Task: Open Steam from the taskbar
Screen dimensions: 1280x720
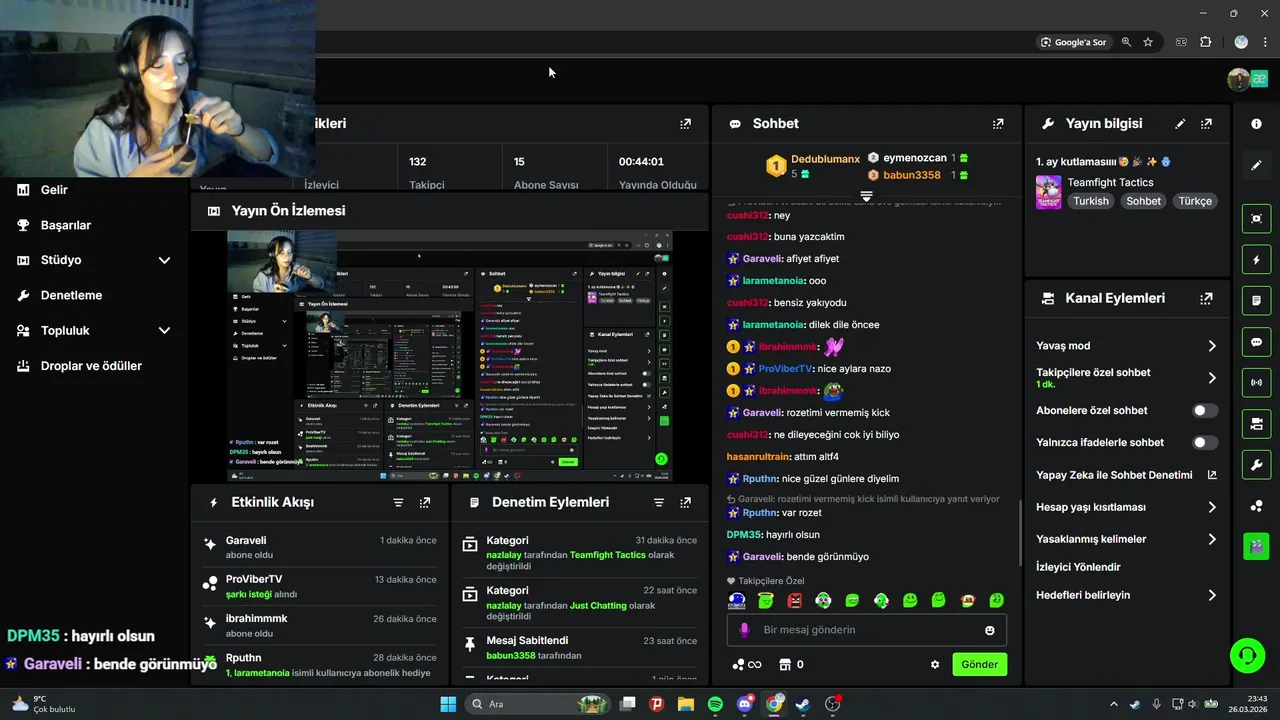Action: 803,704
